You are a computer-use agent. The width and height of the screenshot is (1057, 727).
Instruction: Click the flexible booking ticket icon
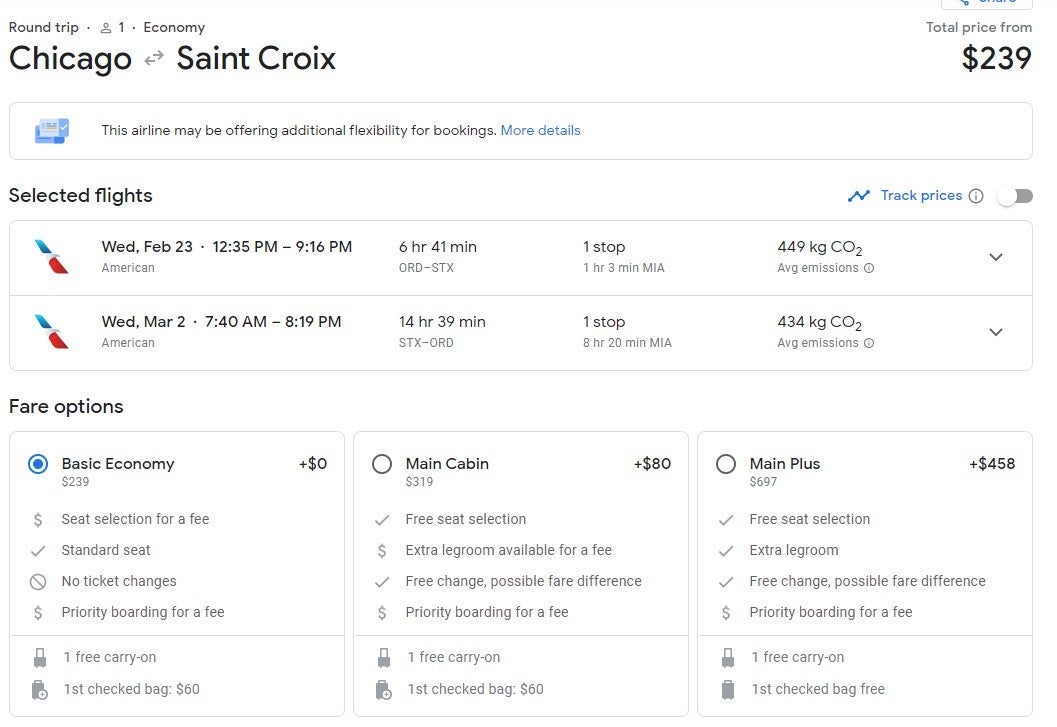tap(52, 131)
